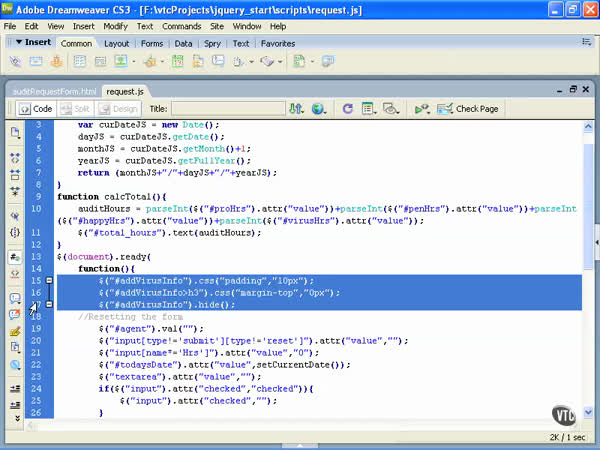Open the Commands menu

[x=181, y=25]
